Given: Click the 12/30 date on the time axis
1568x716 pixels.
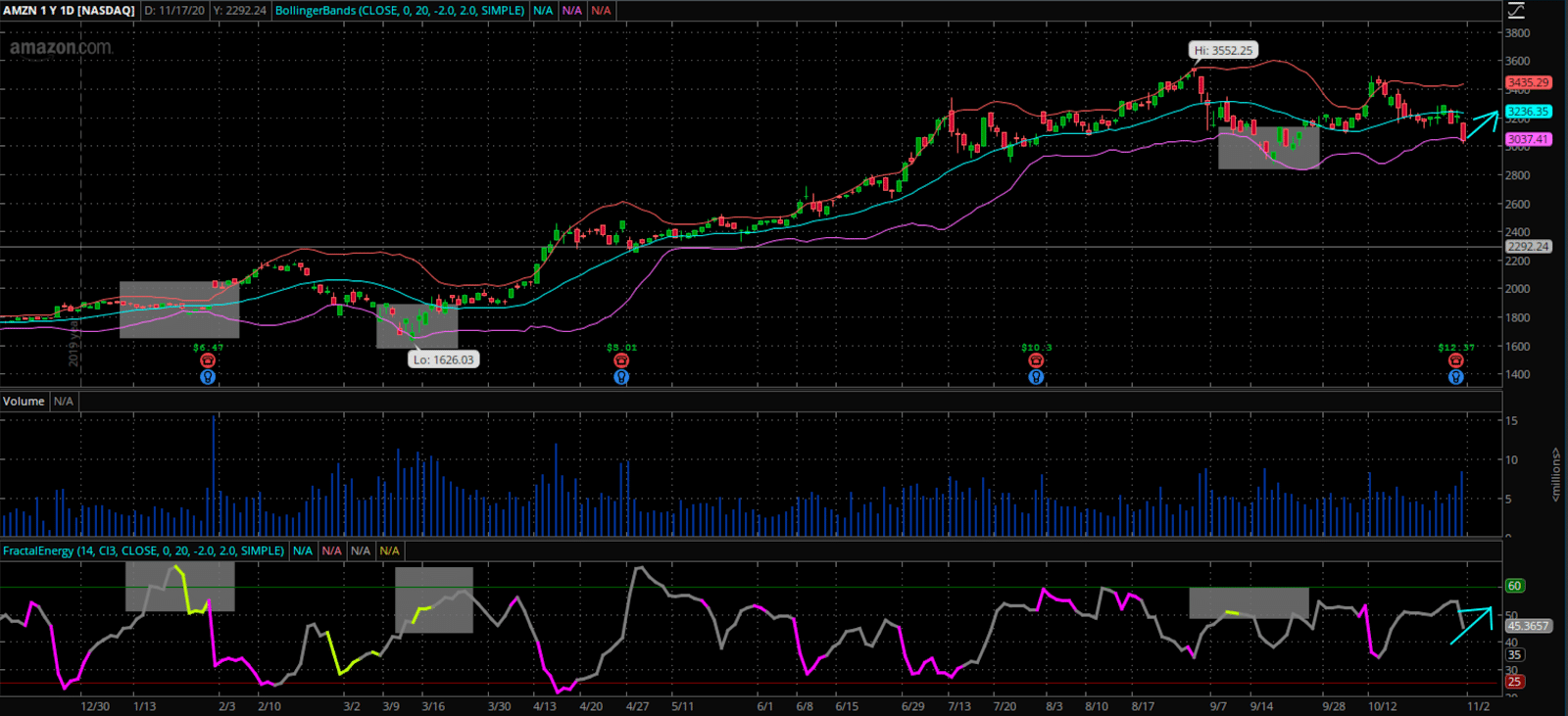Looking at the screenshot, I should point(95,706).
